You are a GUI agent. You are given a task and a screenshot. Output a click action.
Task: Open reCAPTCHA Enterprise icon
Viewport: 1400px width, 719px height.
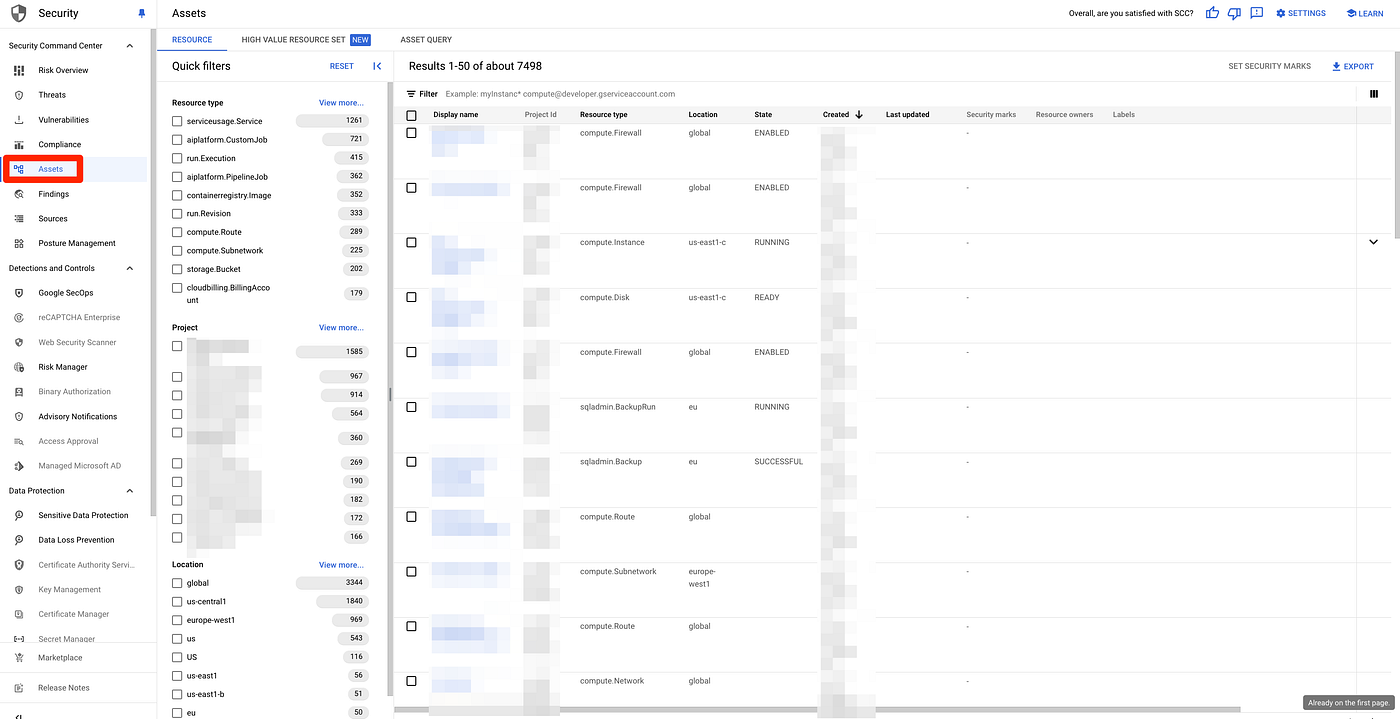coord(19,318)
